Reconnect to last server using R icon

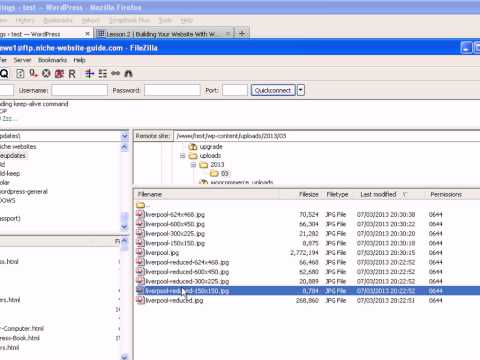(x=72, y=74)
